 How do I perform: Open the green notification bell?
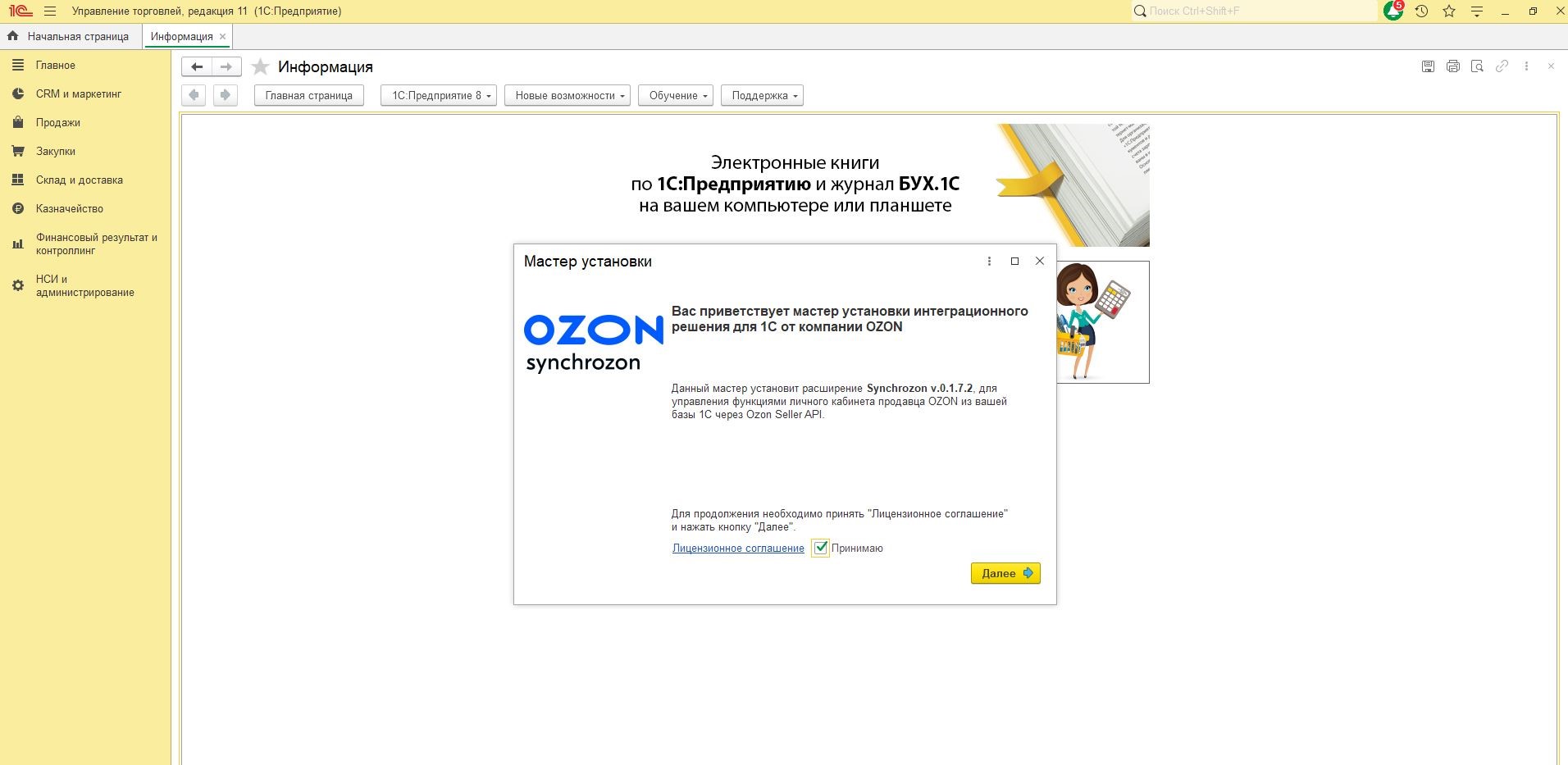click(1393, 11)
